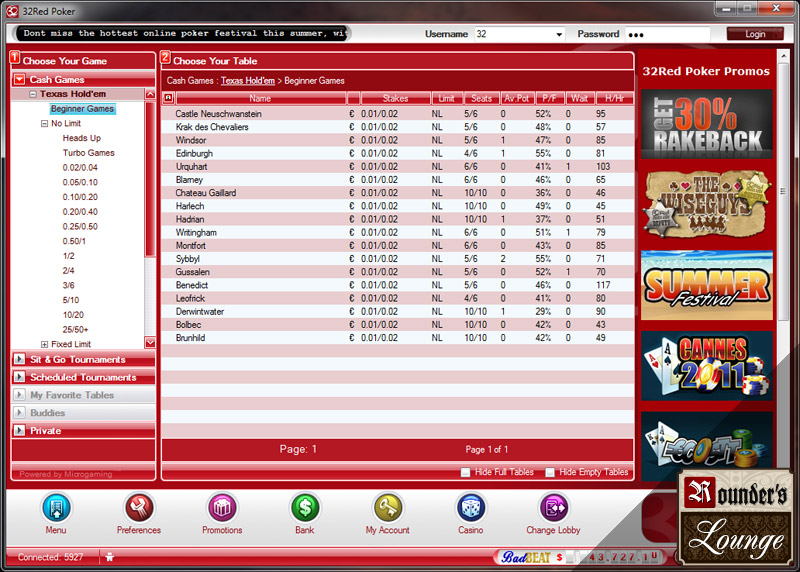The image size is (800, 572).
Task: Select the Sybbyl table row
Action: 398,259
